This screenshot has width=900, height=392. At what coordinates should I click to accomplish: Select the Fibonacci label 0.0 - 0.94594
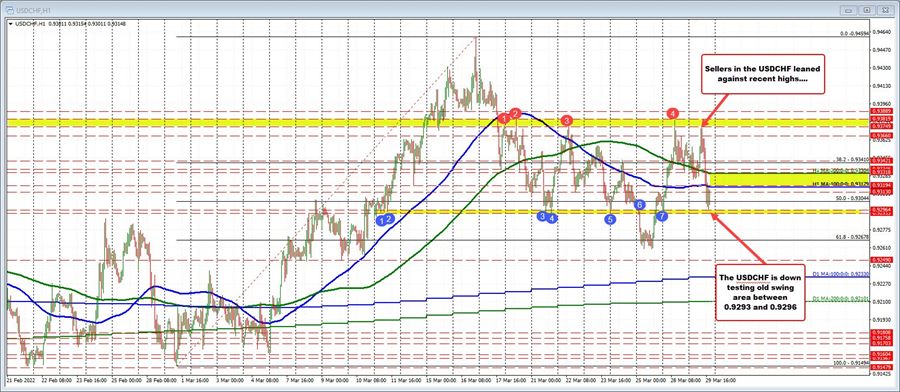[854, 34]
